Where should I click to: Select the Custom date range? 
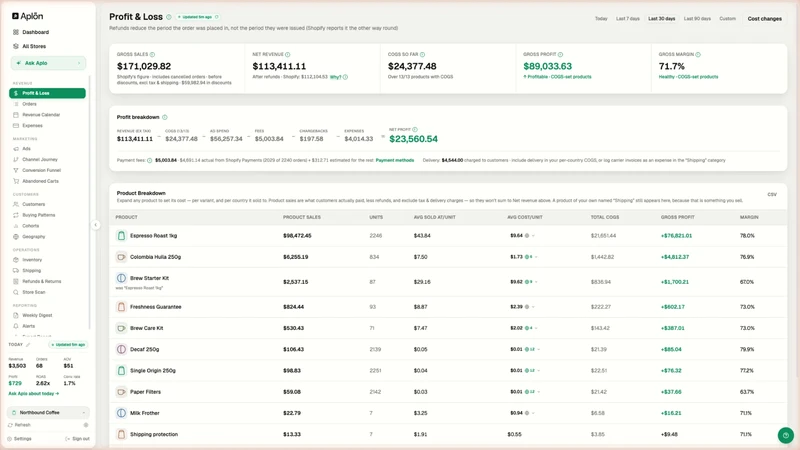click(728, 19)
